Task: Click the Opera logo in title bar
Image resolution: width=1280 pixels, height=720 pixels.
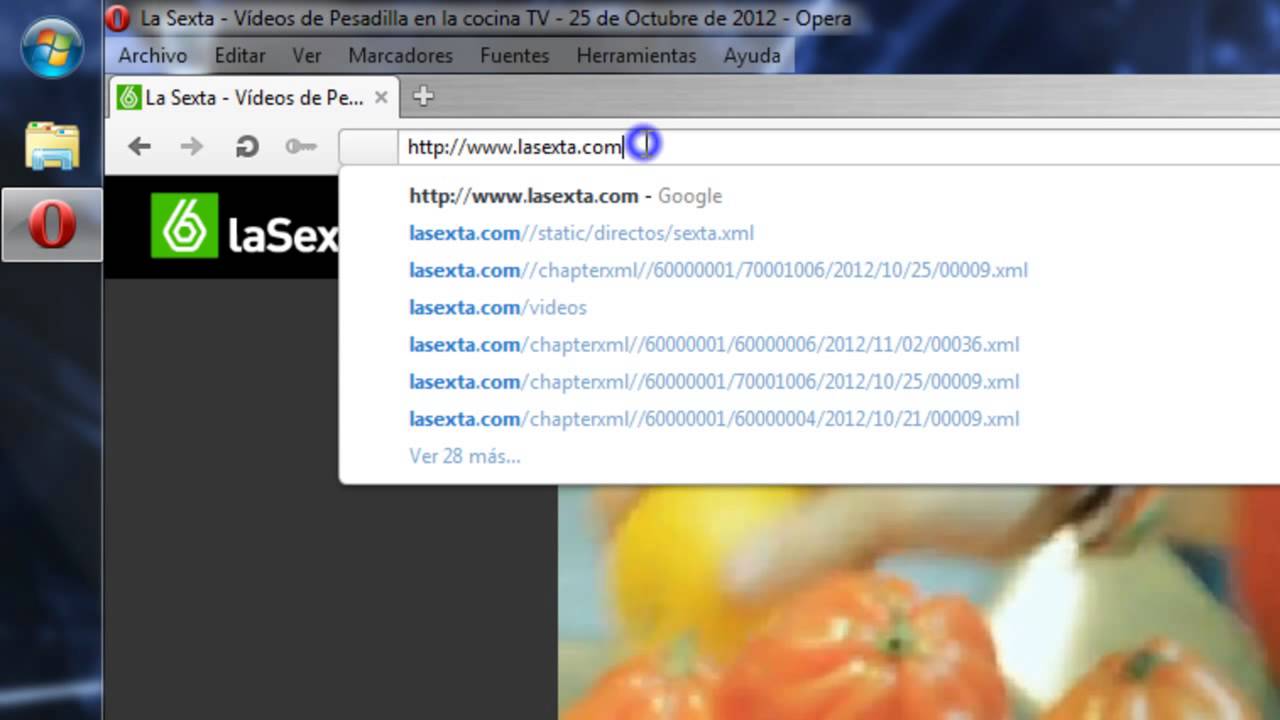Action: coord(118,18)
